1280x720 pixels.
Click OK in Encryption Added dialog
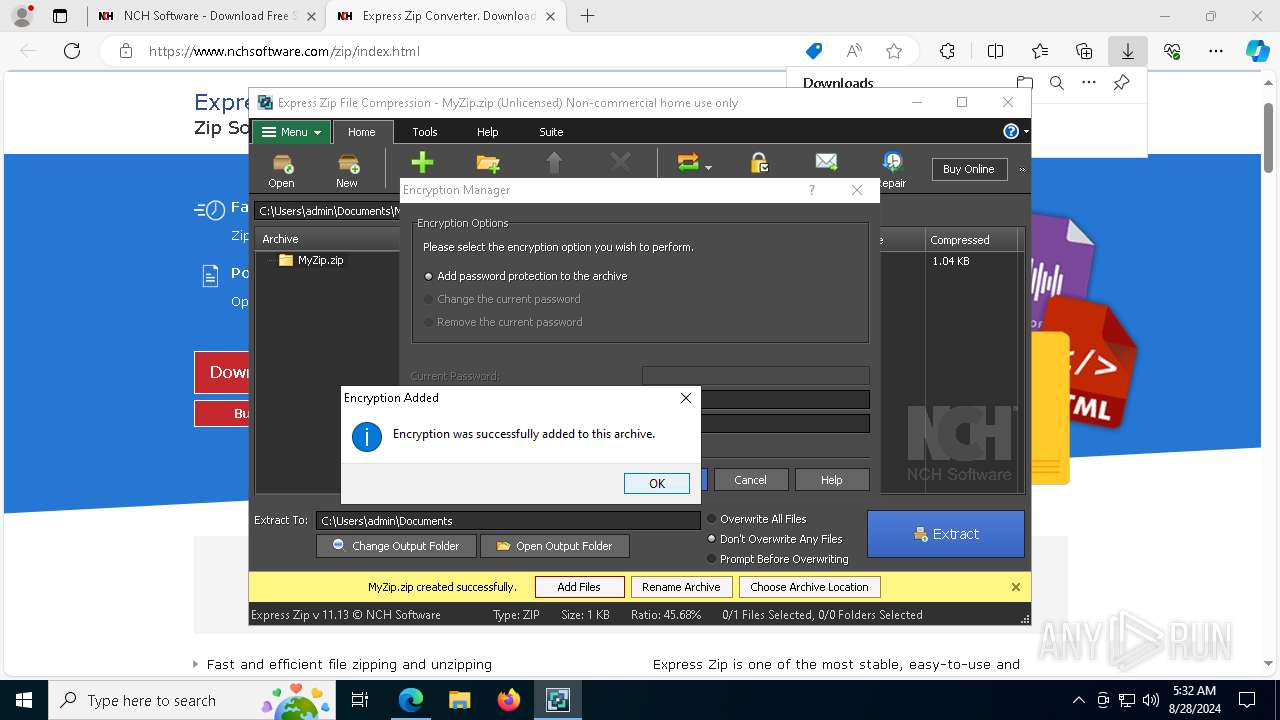[x=657, y=483]
